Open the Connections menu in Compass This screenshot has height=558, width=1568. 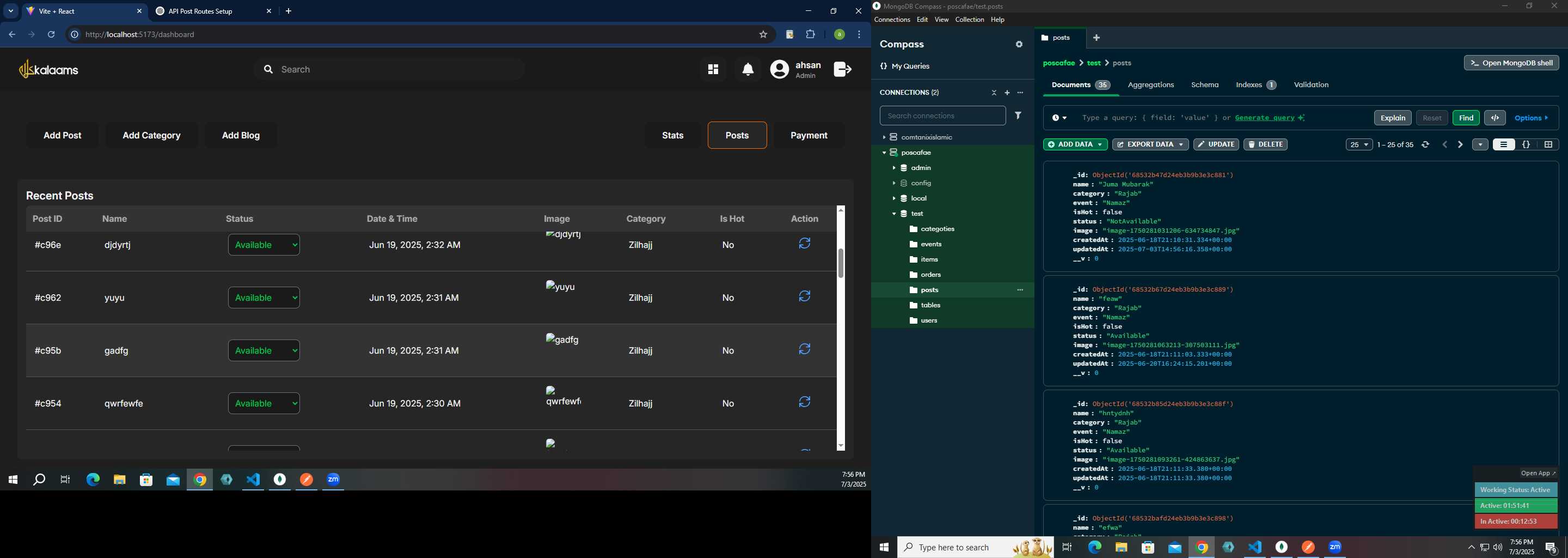[892, 20]
